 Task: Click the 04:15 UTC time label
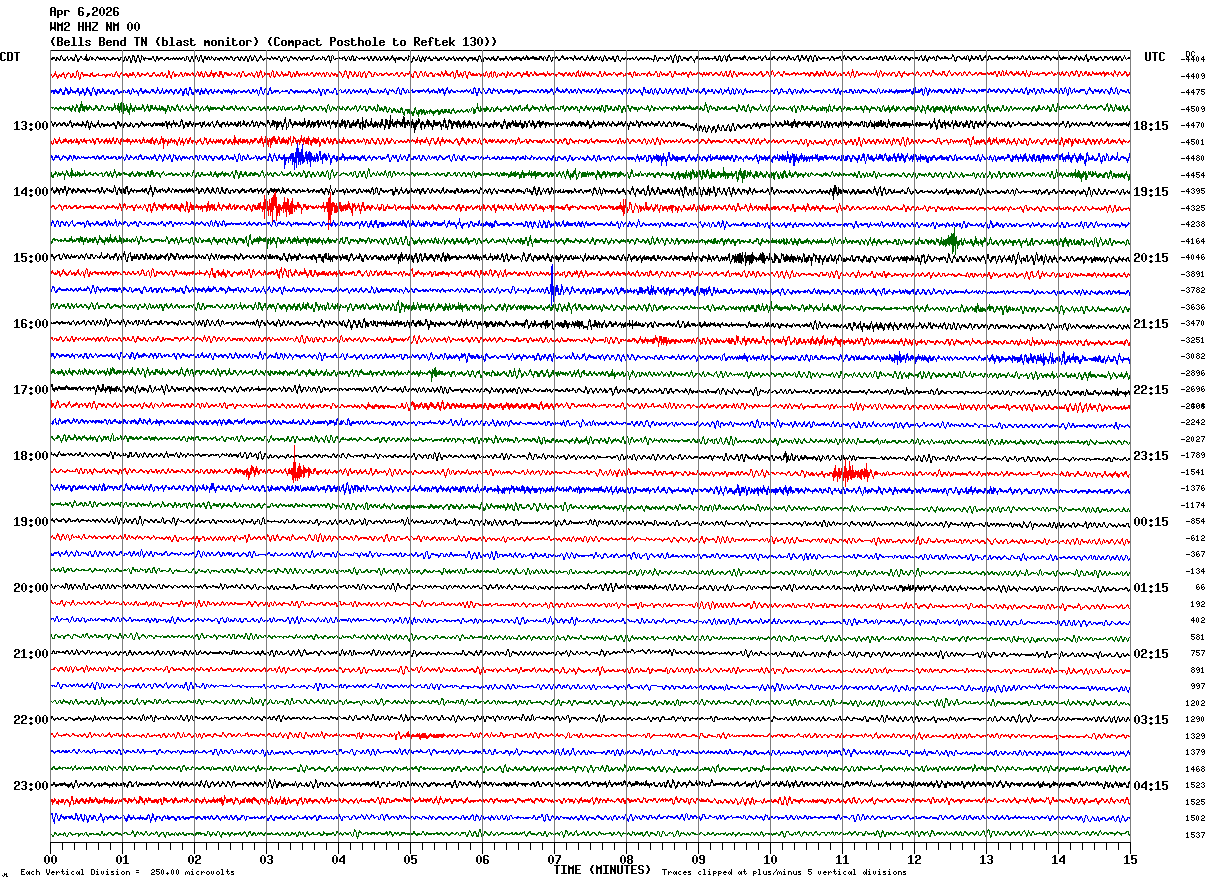pyautogui.click(x=1150, y=786)
